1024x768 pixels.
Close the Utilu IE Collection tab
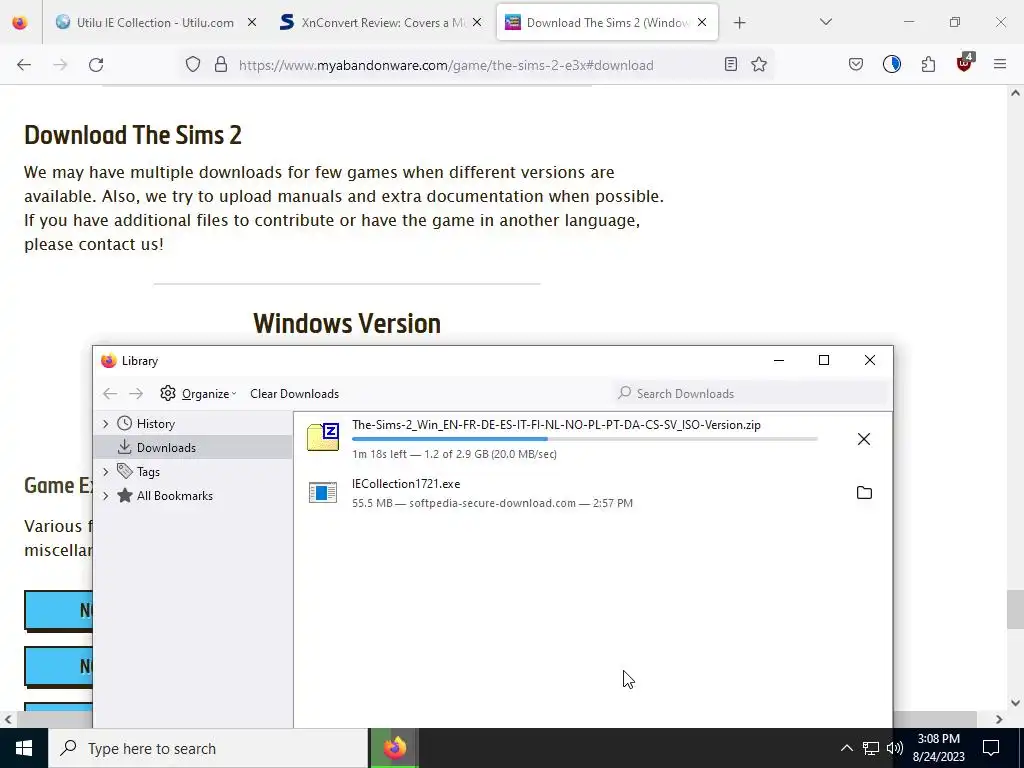[252, 22]
